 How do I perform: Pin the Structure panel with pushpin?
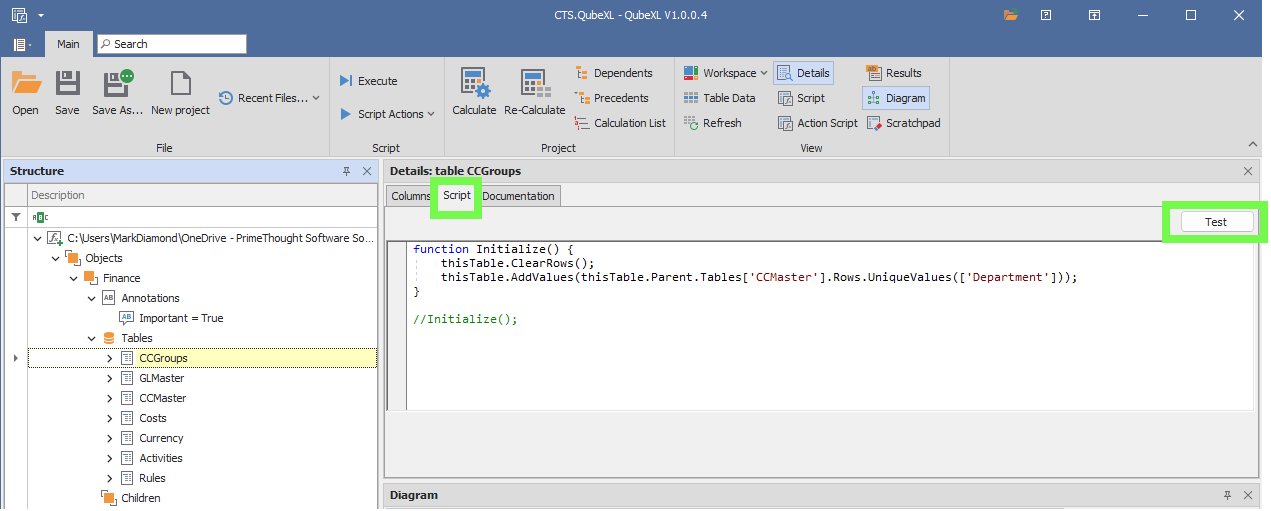(x=347, y=171)
